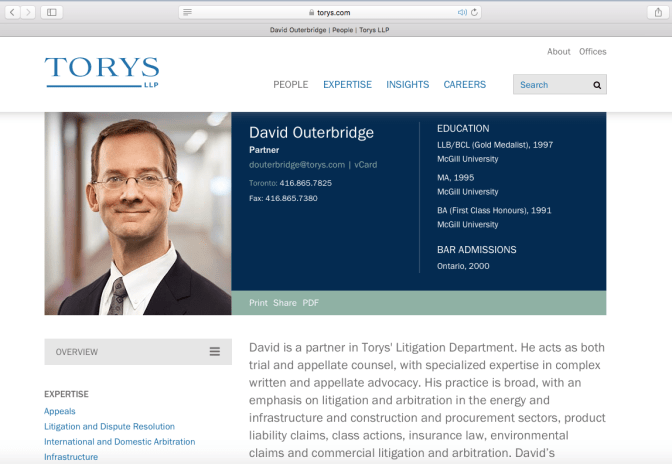The height and width of the screenshot is (464, 672).
Task: Click the Print link in profile bar
Action: (258, 303)
